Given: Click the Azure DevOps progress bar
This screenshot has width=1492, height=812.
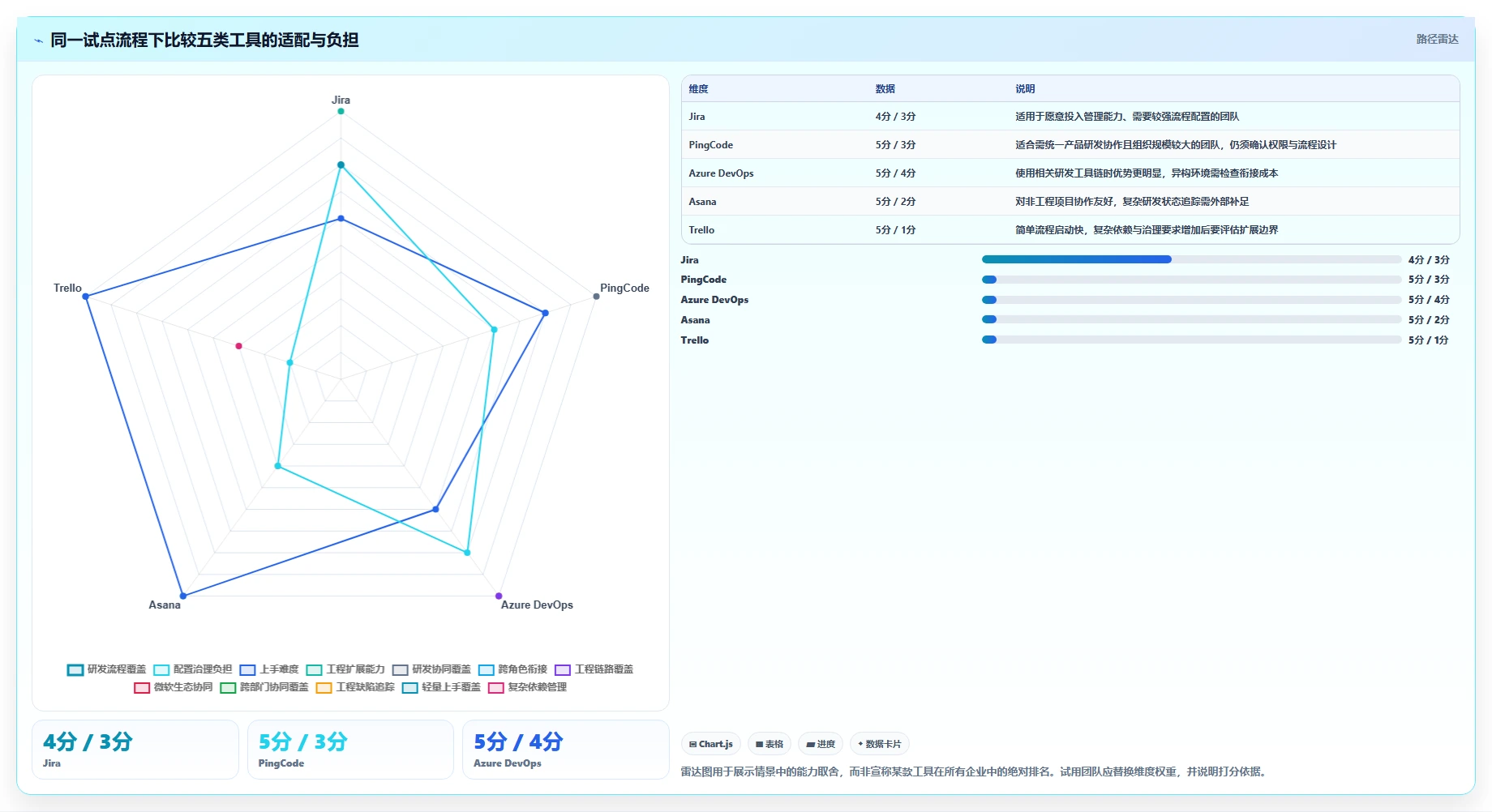Looking at the screenshot, I should 1191,300.
